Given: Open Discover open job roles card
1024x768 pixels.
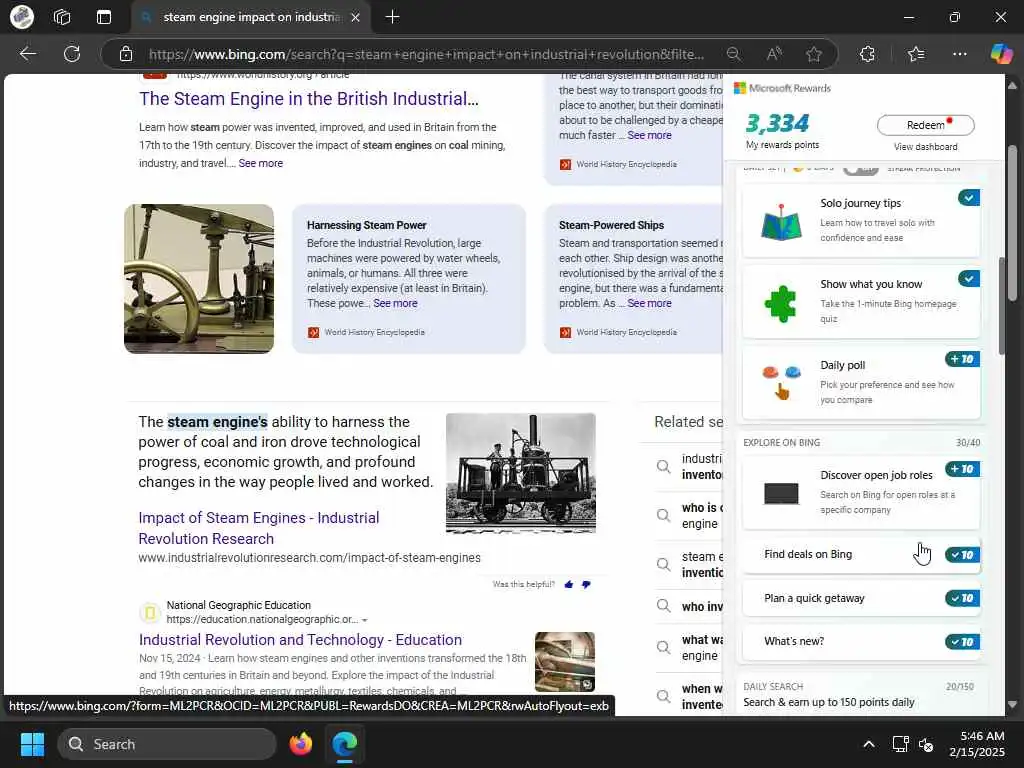Looking at the screenshot, I should 861,492.
